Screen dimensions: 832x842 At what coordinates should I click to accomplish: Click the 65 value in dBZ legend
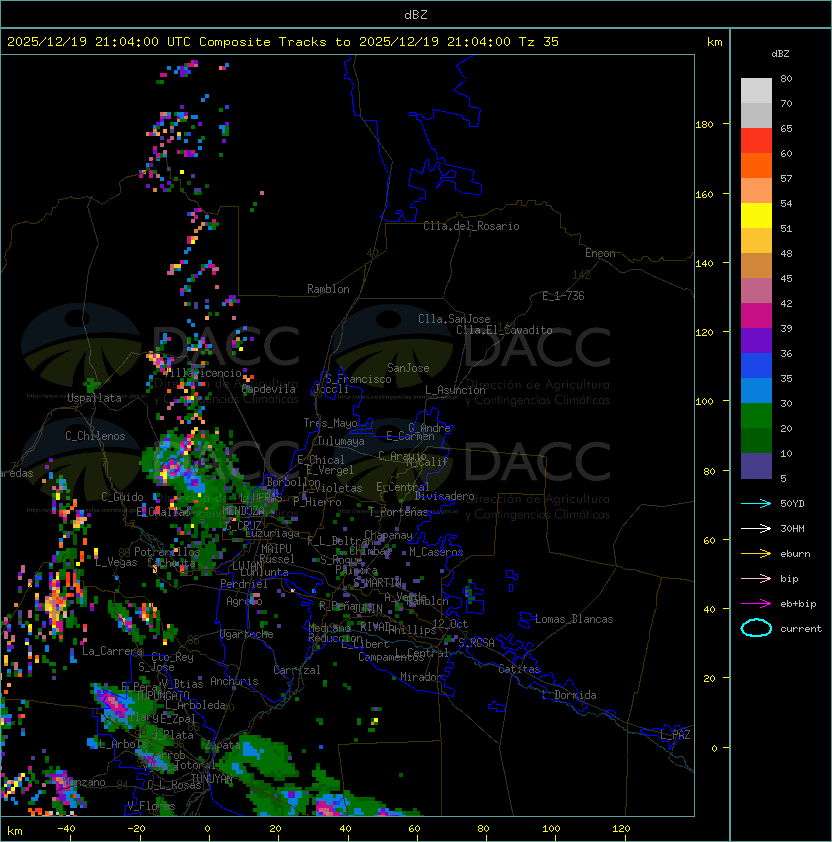[x=786, y=129]
